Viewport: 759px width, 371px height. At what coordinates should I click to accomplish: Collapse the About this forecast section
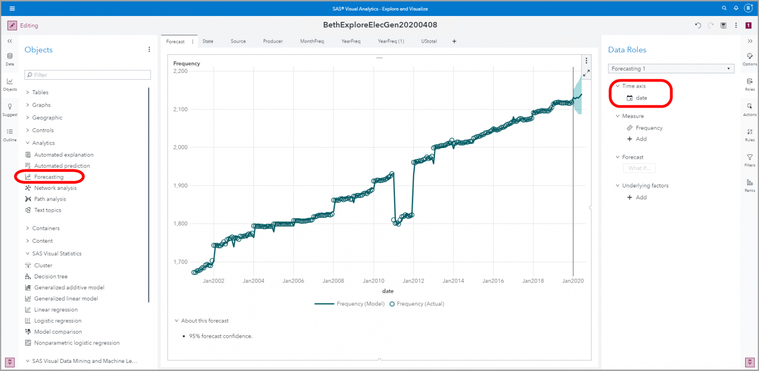[x=176, y=321]
